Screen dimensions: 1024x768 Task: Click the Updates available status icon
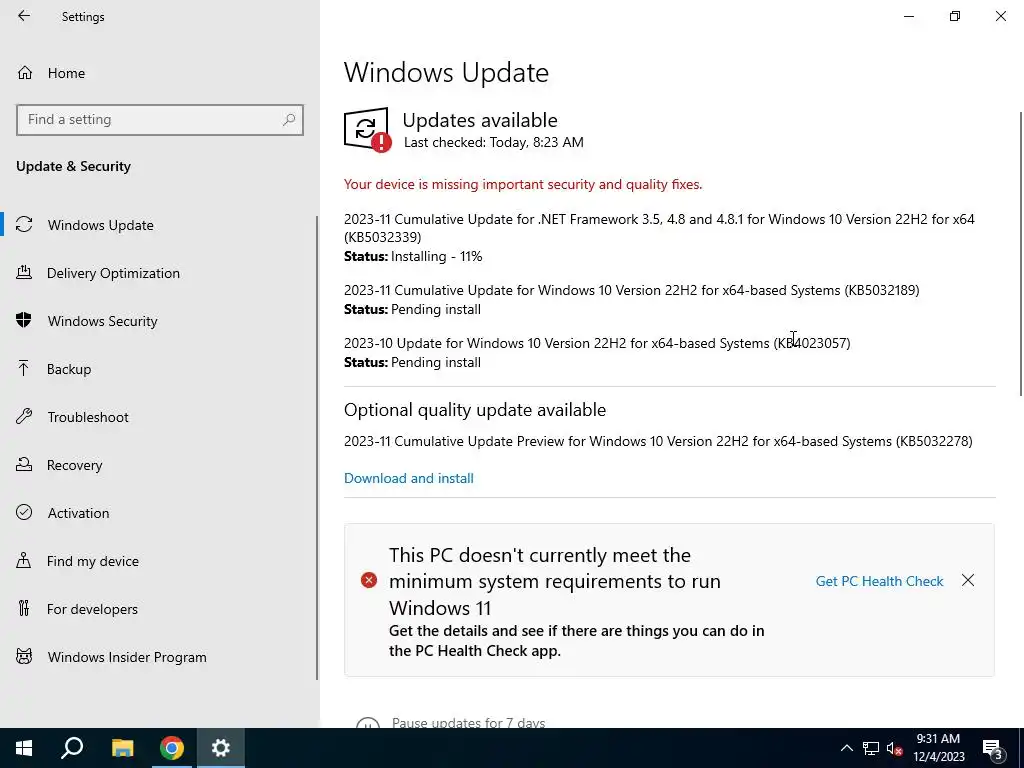tap(367, 129)
